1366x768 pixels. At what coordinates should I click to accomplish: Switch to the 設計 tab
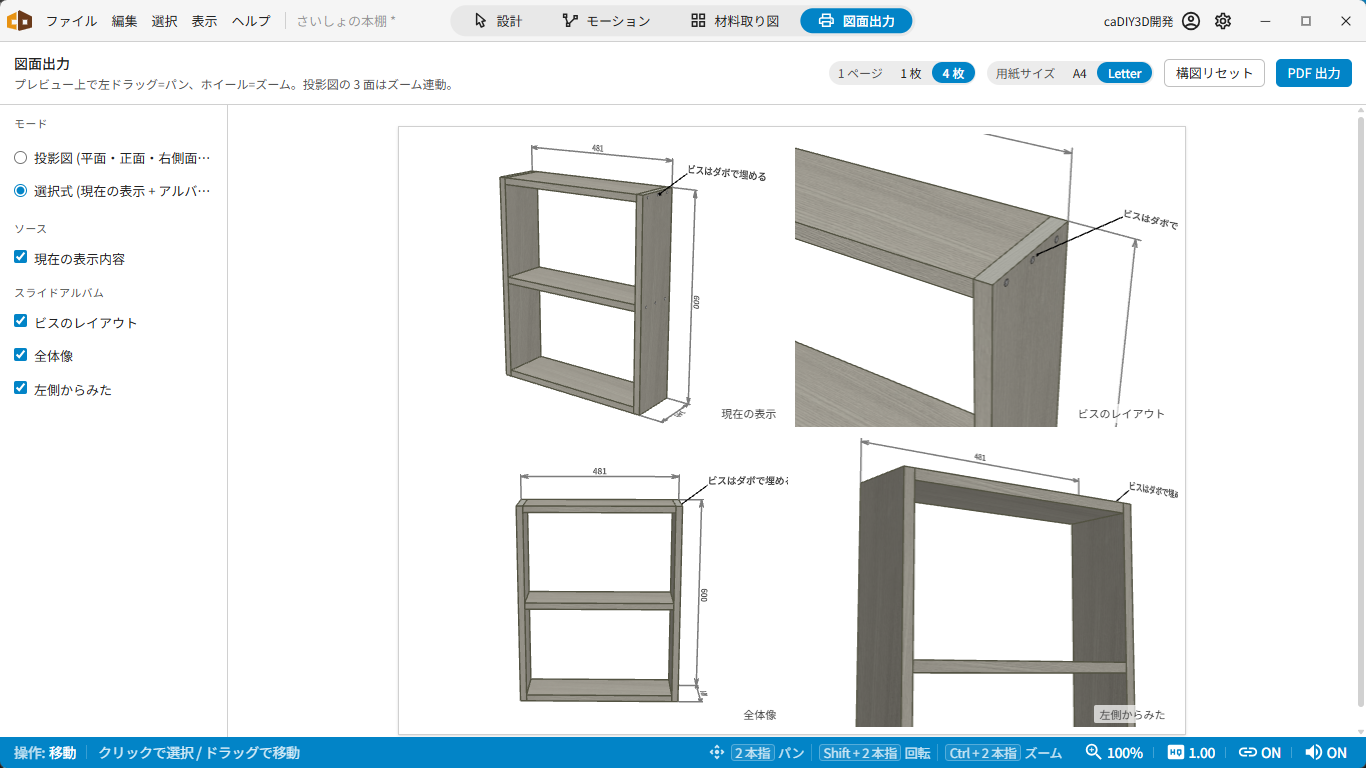tap(497, 21)
